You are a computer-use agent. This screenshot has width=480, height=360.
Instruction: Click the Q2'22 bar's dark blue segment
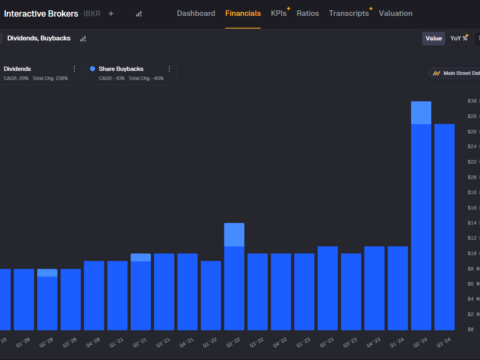234,288
